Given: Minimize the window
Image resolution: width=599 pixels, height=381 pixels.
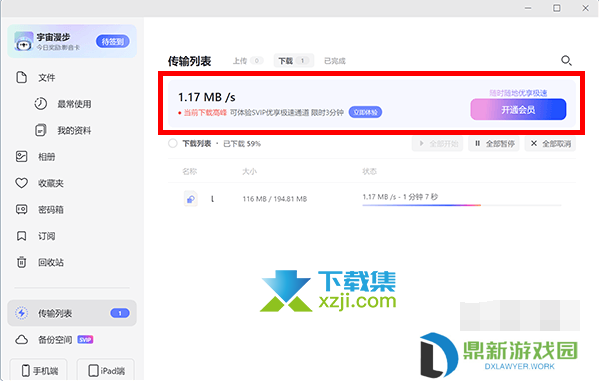Looking at the screenshot, I should tap(528, 8).
